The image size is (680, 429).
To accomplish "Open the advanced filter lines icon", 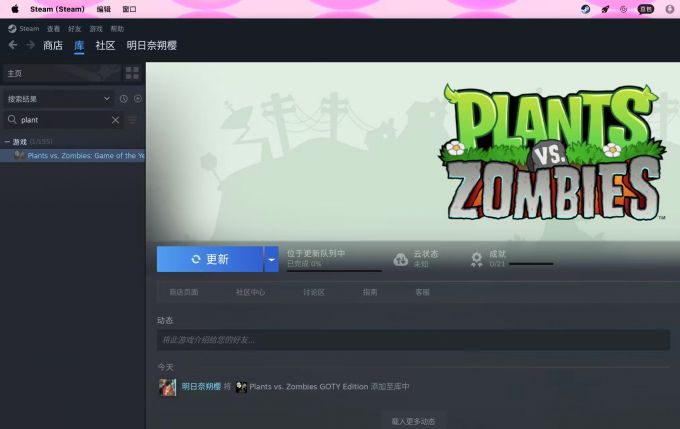I will 132,120.
